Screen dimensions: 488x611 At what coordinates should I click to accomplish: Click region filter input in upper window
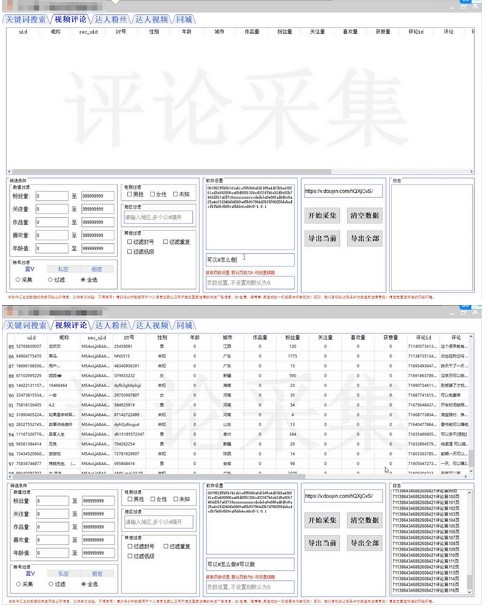tap(158, 217)
